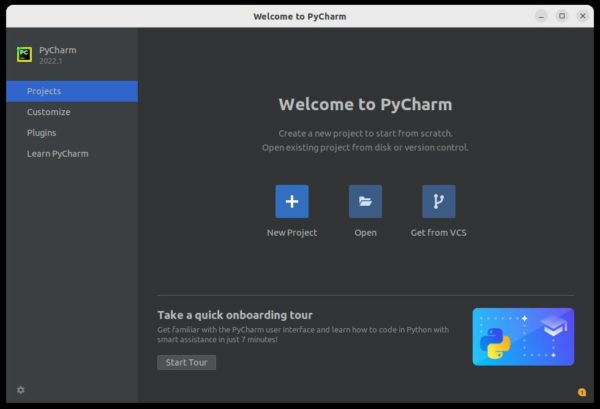Image resolution: width=600 pixels, height=409 pixels.
Task: Click the onboarding tour Python banner image
Action: pos(523,337)
